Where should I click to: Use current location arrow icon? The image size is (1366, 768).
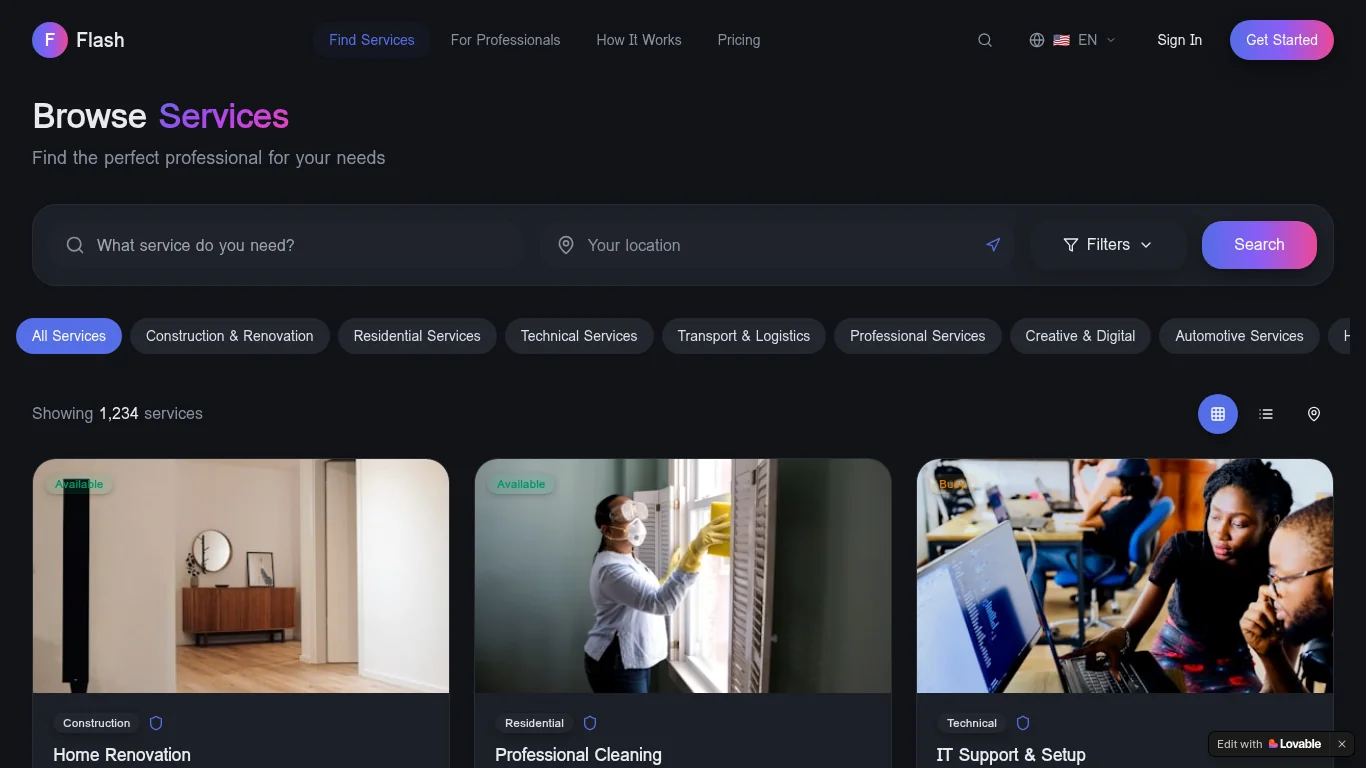[993, 245]
